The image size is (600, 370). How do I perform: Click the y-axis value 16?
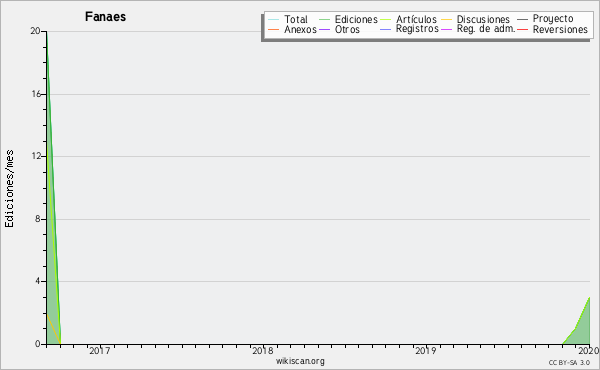[x=36, y=94]
